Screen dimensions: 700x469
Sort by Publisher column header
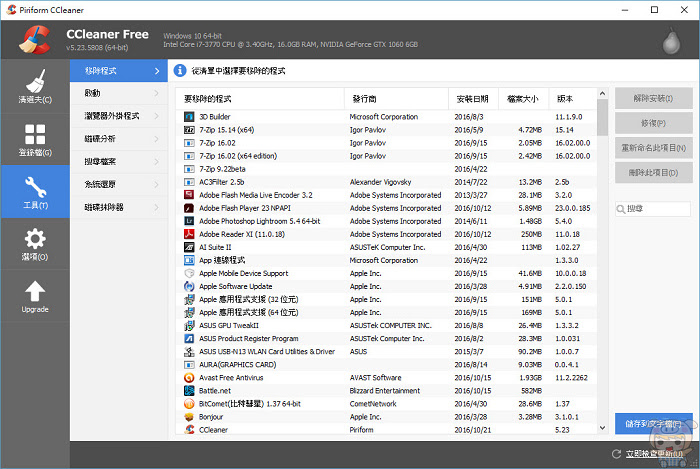(x=396, y=99)
